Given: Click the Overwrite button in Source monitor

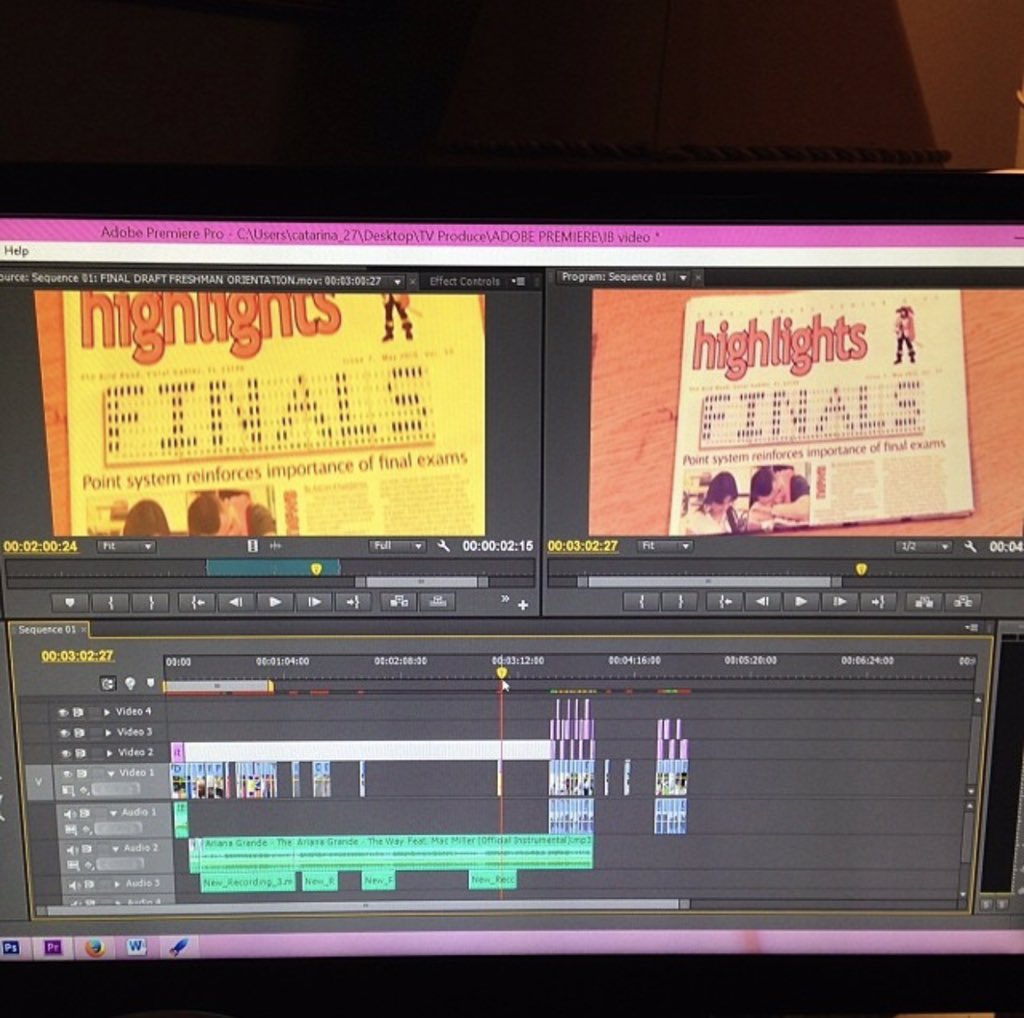Looking at the screenshot, I should point(438,601).
